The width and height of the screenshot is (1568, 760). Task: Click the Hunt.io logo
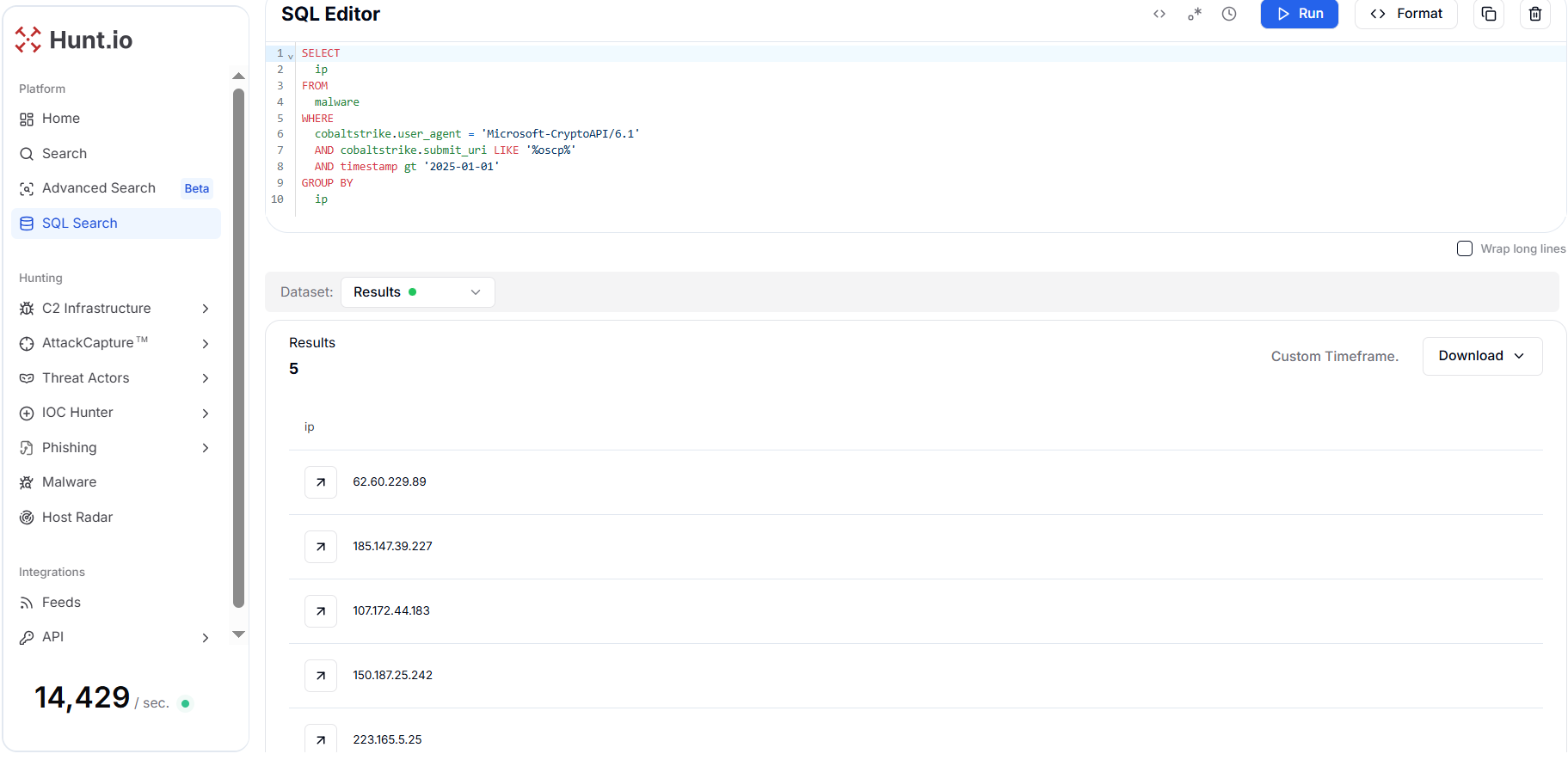point(74,40)
